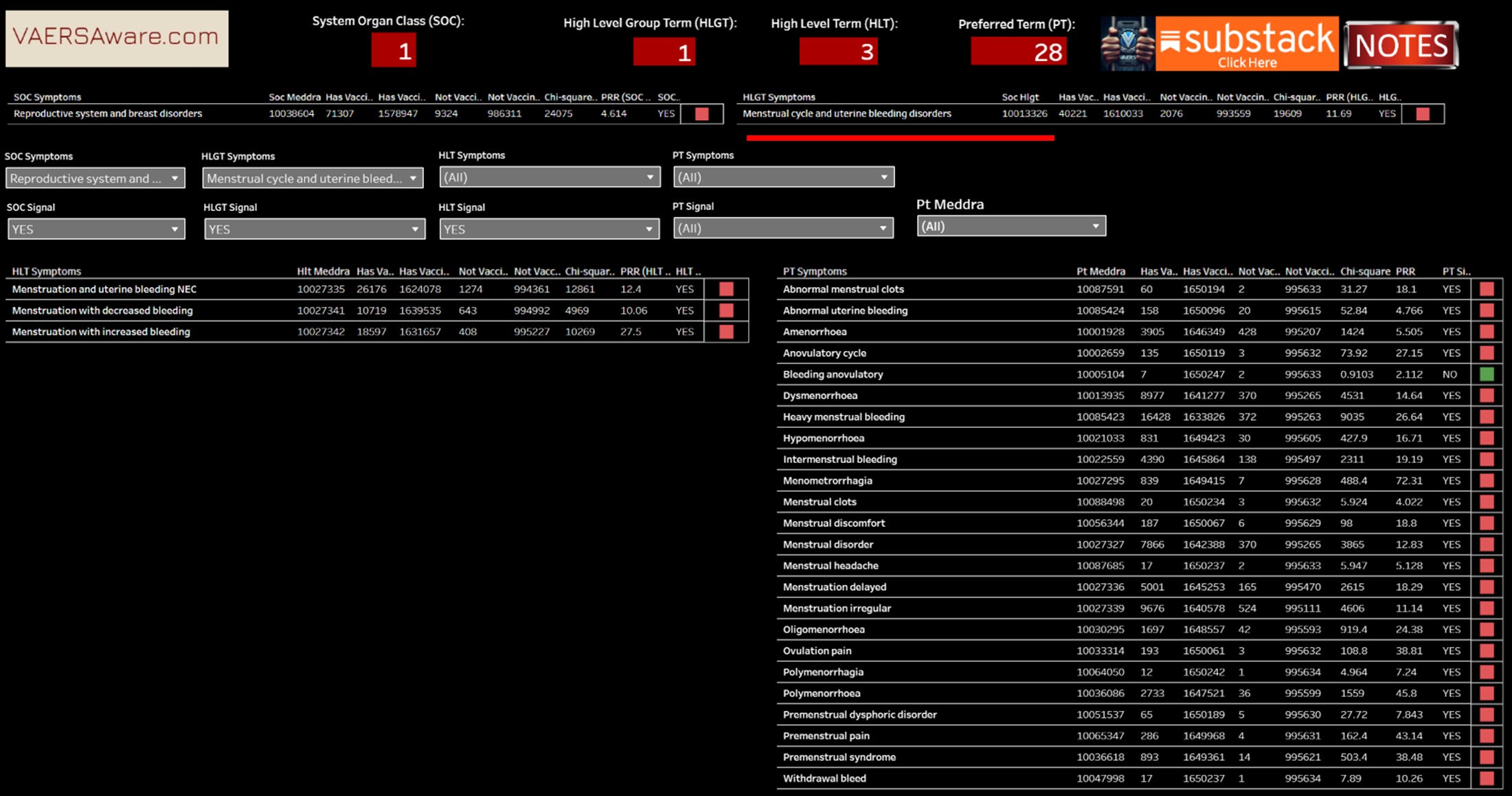This screenshot has height=796, width=1512.
Task: Open the PT Signal filter dropdown
Action: [782, 228]
